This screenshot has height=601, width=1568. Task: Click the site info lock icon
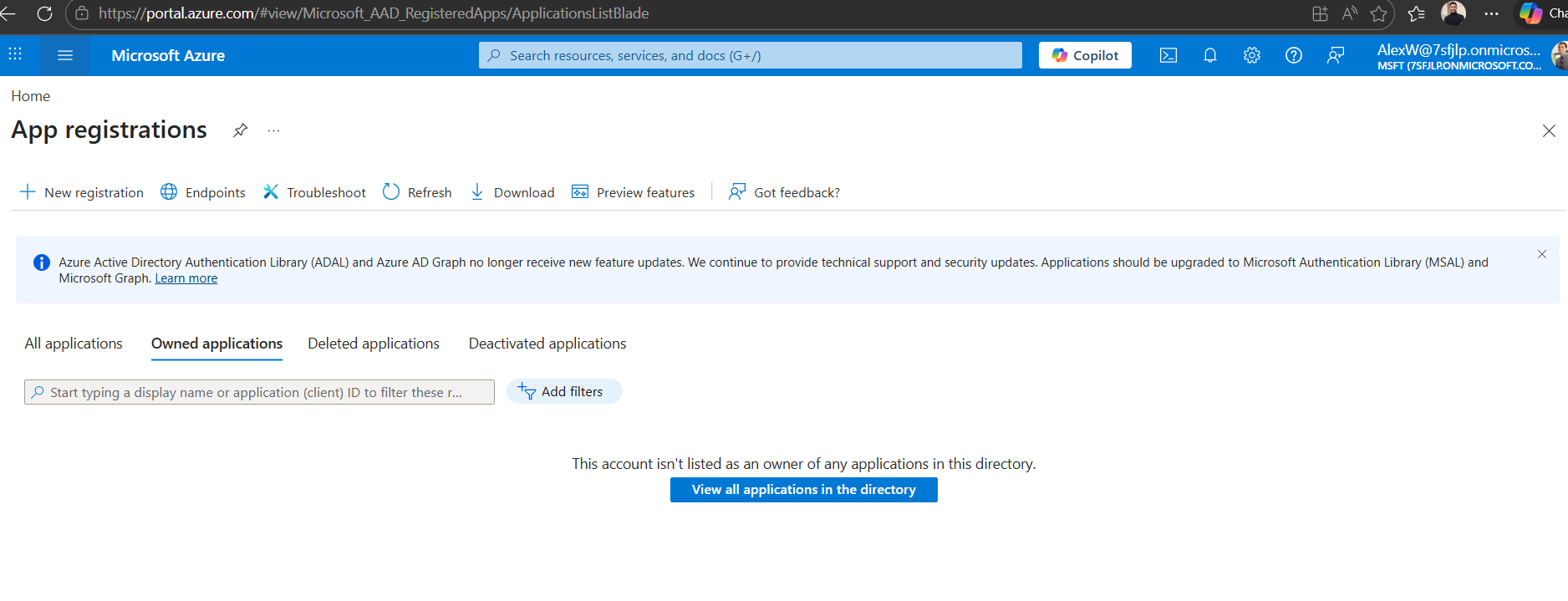point(82,13)
